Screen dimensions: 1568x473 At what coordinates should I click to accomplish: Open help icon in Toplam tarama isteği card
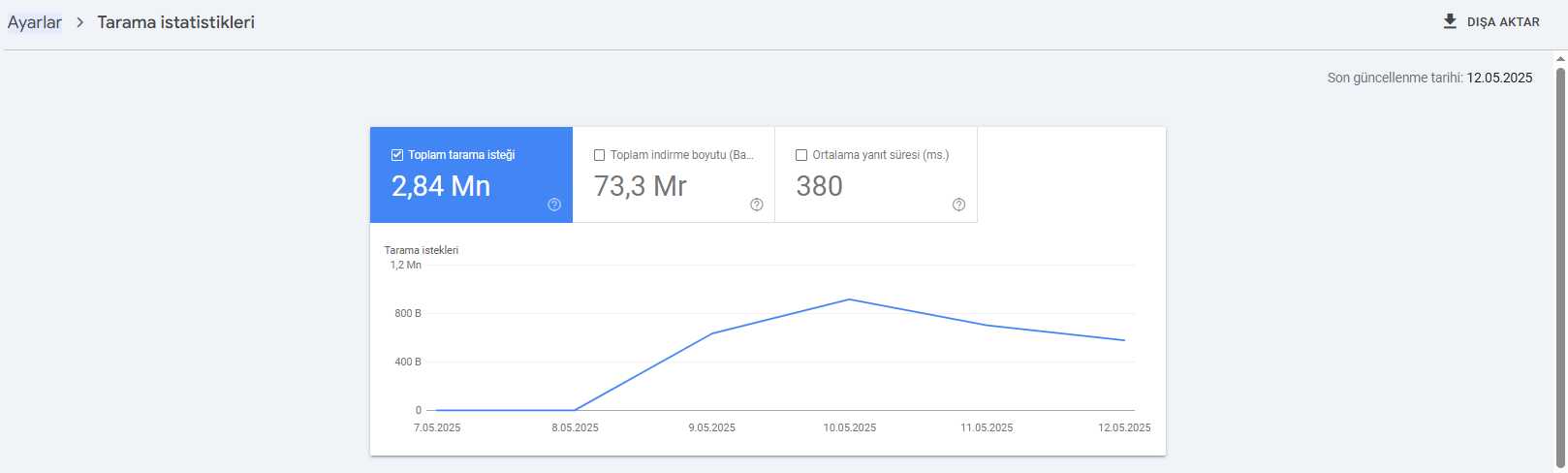[x=554, y=205]
